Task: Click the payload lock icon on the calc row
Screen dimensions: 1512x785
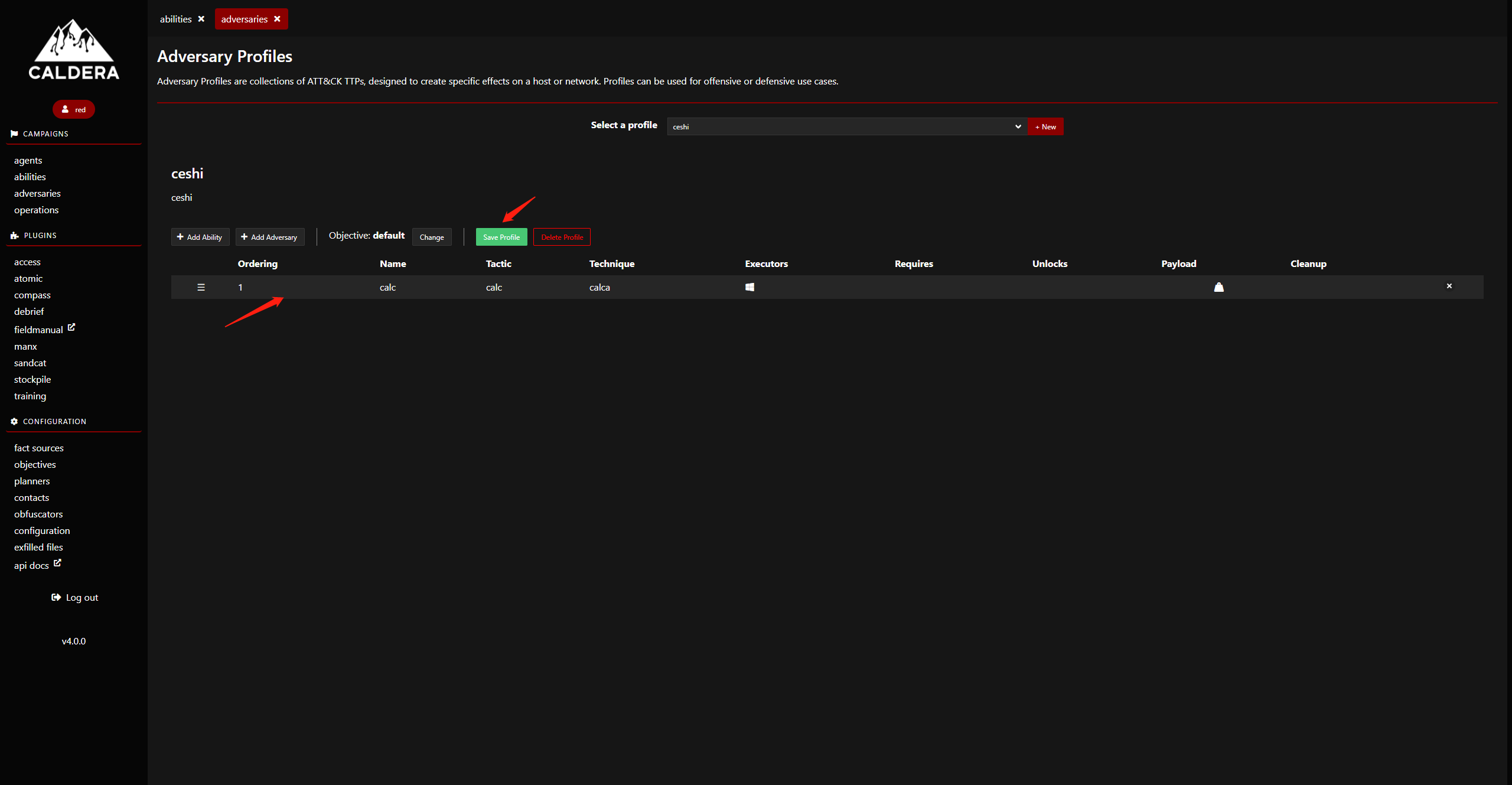Action: click(x=1219, y=287)
